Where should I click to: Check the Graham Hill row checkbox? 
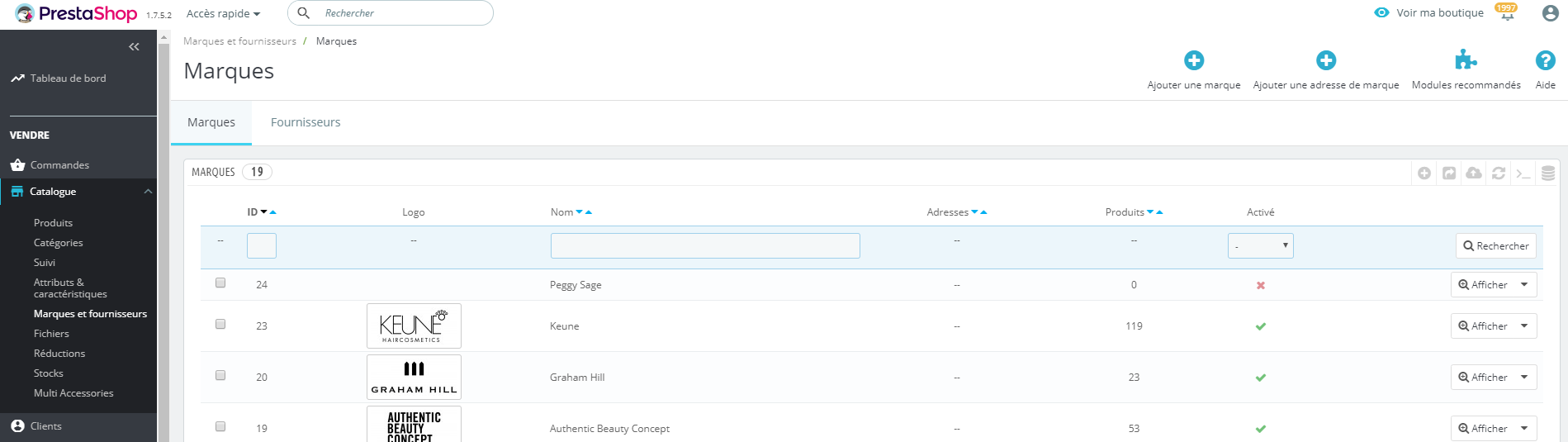[x=220, y=375]
